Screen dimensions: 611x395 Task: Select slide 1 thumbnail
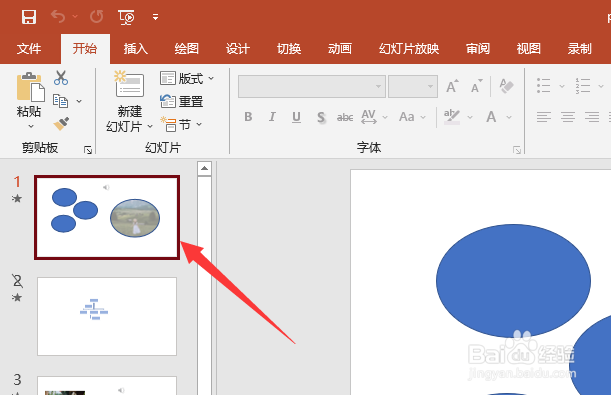coord(107,217)
